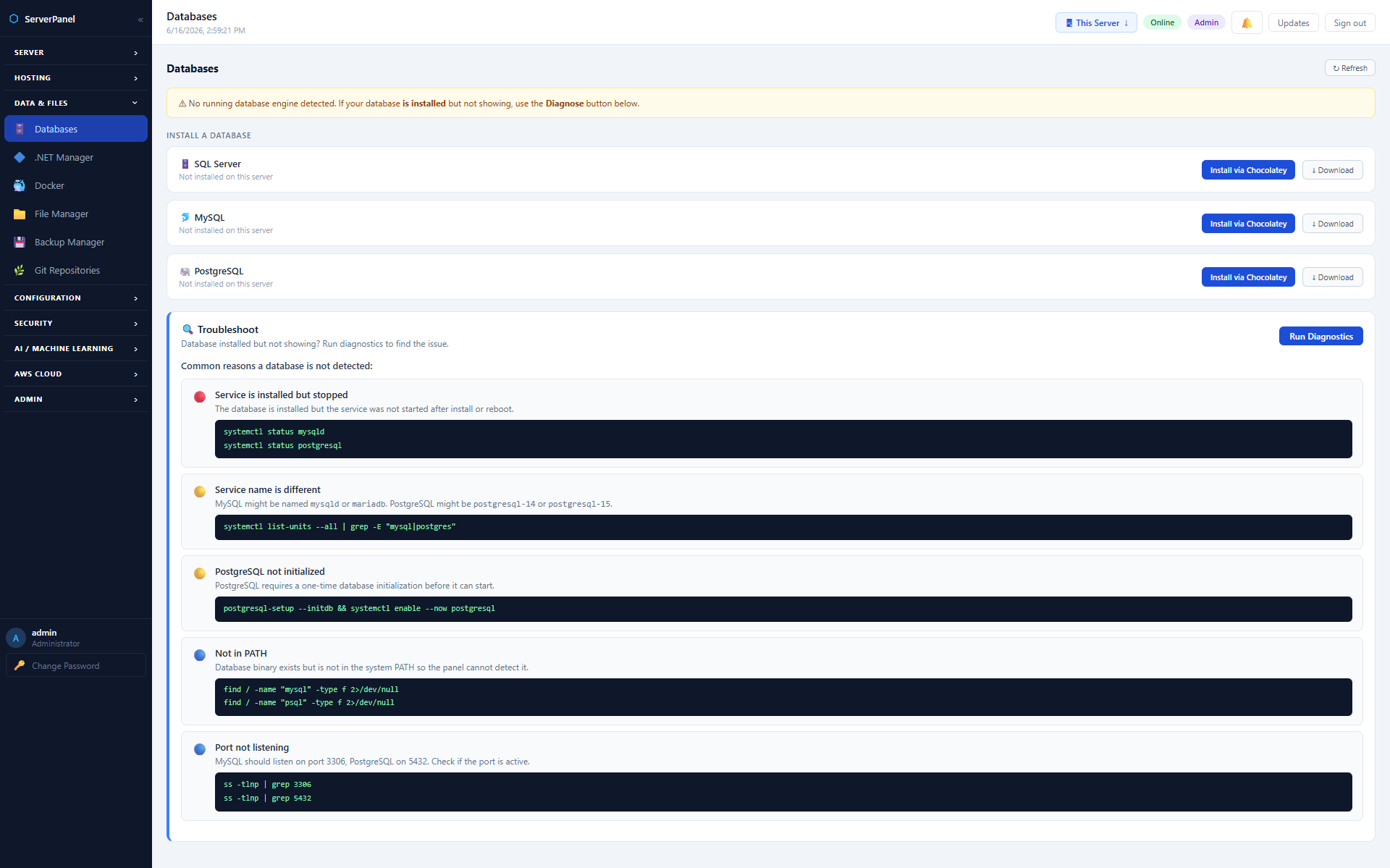The width and height of the screenshot is (1390, 868).
Task: Click the INSTALL A DATABASE heading
Action: 208,135
